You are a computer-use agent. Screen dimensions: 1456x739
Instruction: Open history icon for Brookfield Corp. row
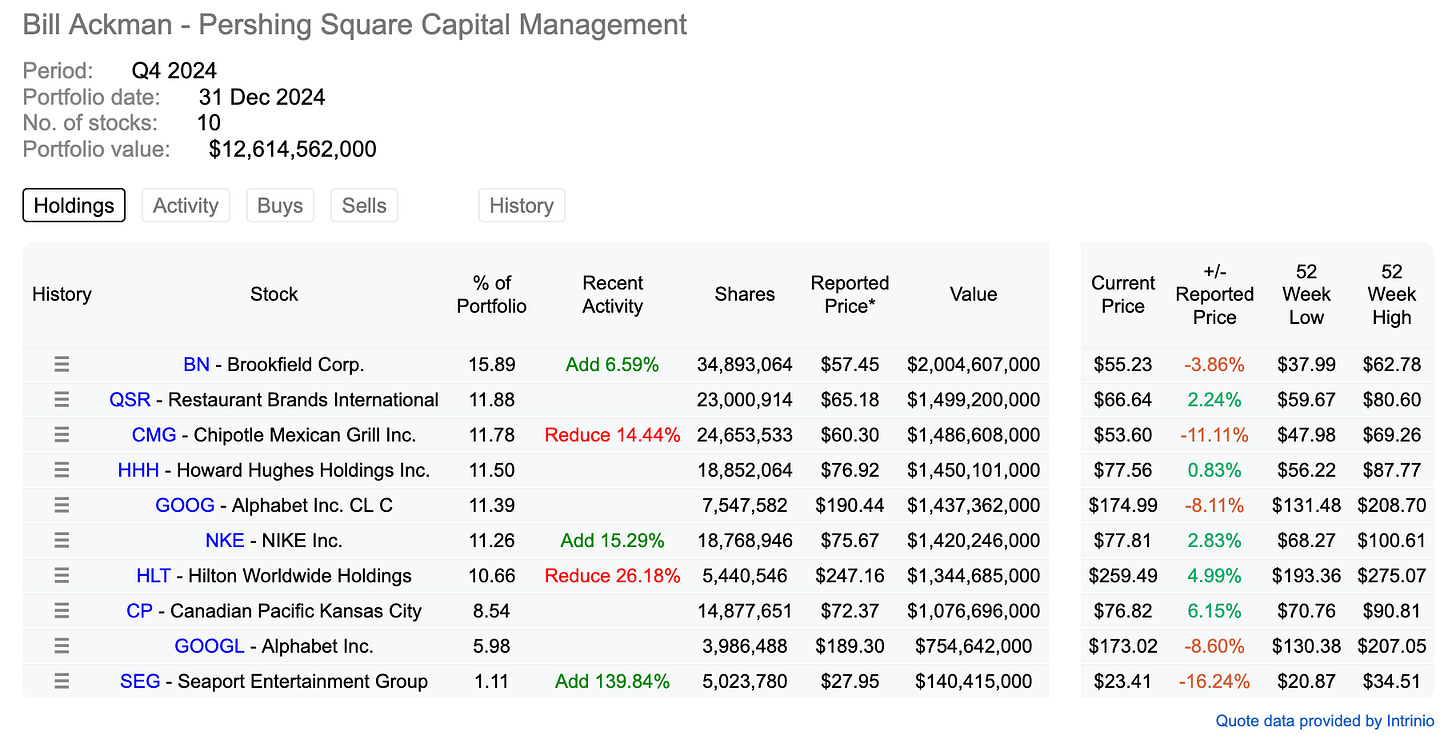(x=61, y=364)
